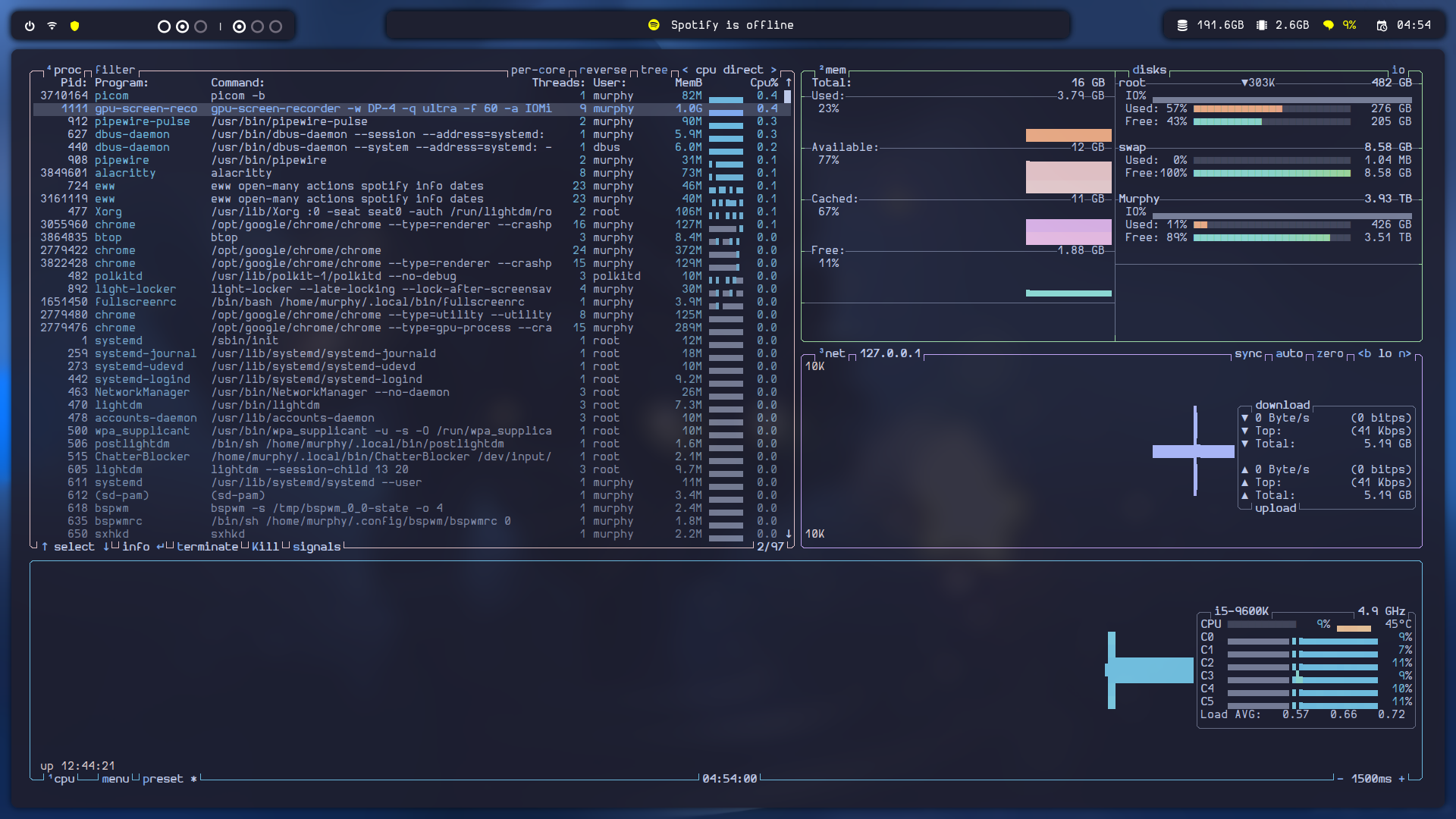The width and height of the screenshot is (1456, 819).
Task: Click the power icon in top bar
Action: (x=30, y=26)
